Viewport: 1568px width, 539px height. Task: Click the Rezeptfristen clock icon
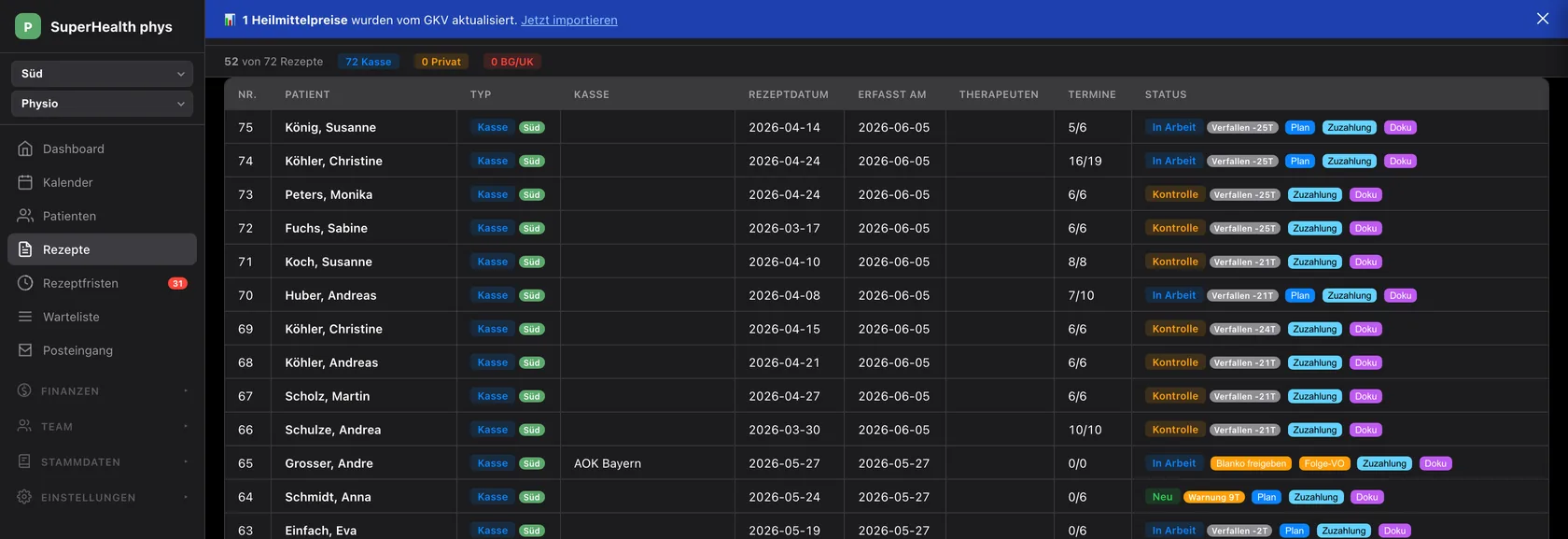point(25,283)
